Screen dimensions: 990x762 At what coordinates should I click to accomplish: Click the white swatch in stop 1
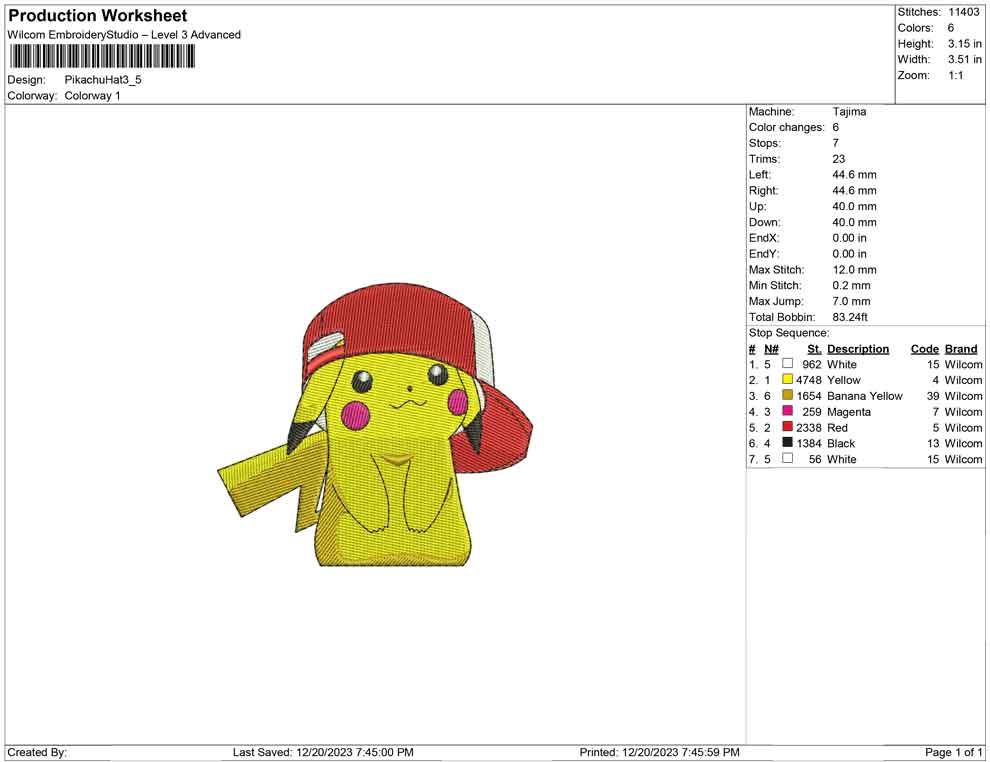point(787,364)
